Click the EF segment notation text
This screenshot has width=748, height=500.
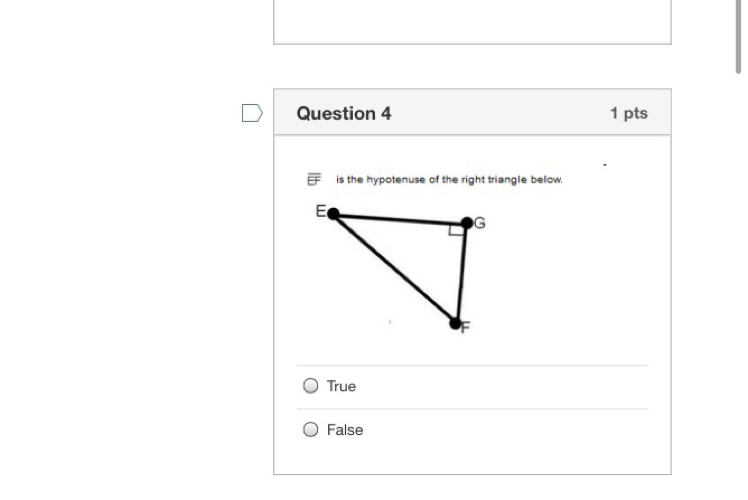click(314, 180)
